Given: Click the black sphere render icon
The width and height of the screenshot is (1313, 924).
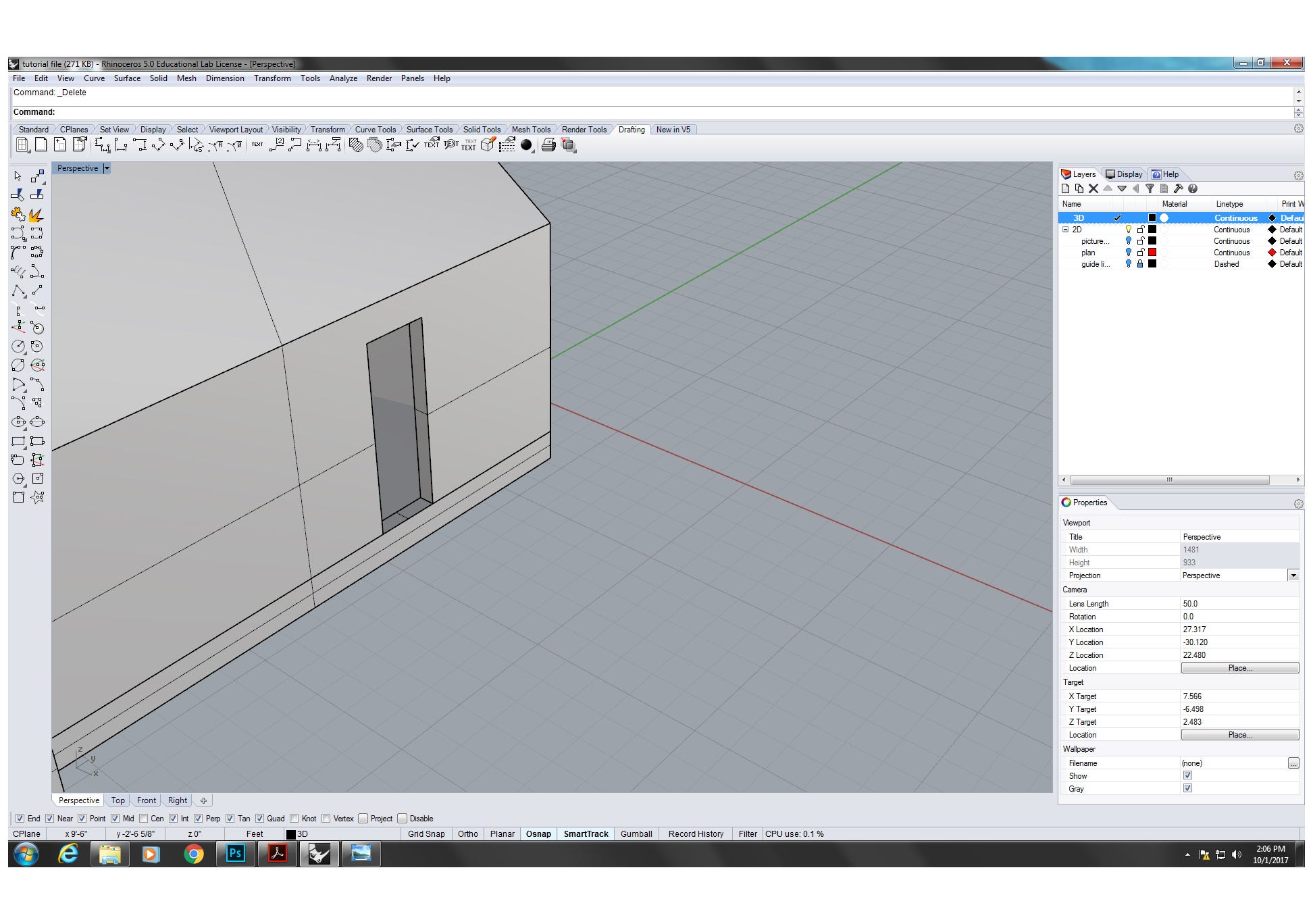Looking at the screenshot, I should (x=526, y=145).
